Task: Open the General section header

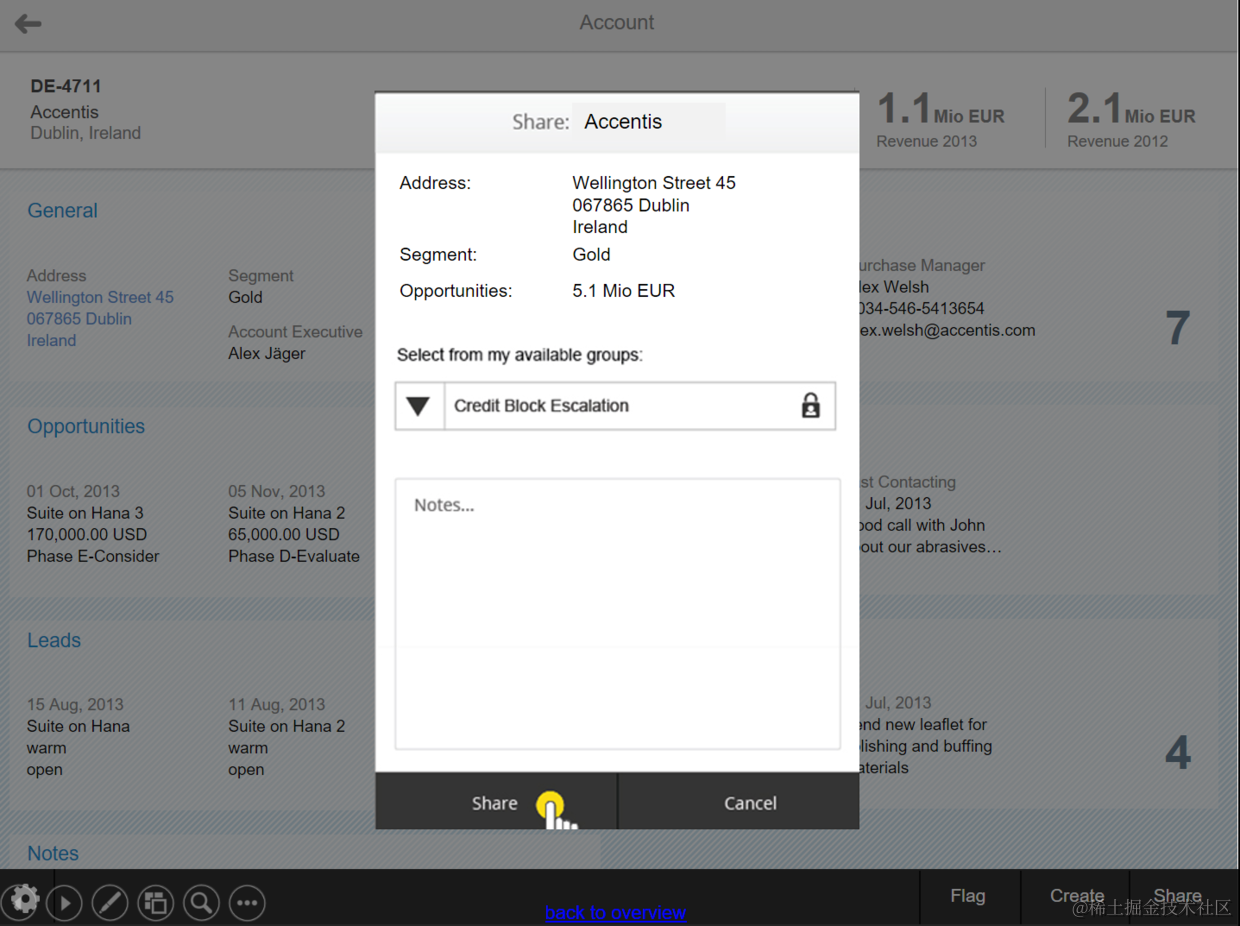Action: (x=62, y=211)
